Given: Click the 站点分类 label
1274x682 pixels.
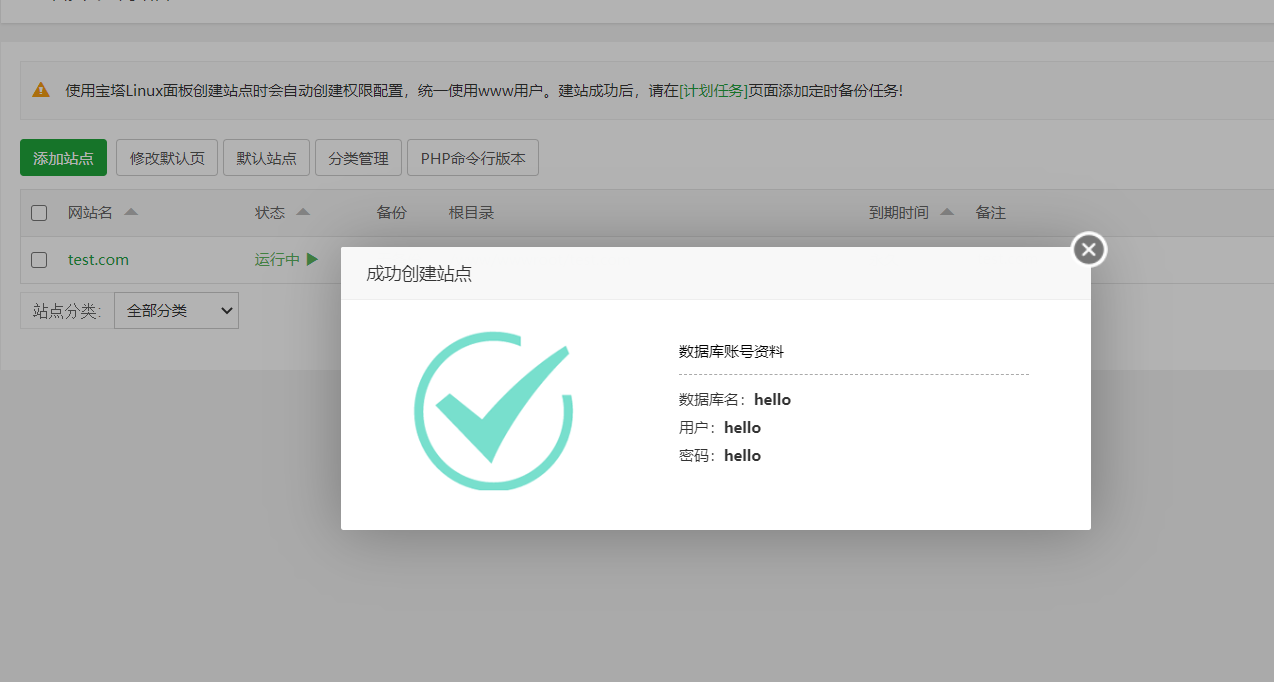Looking at the screenshot, I should (67, 311).
